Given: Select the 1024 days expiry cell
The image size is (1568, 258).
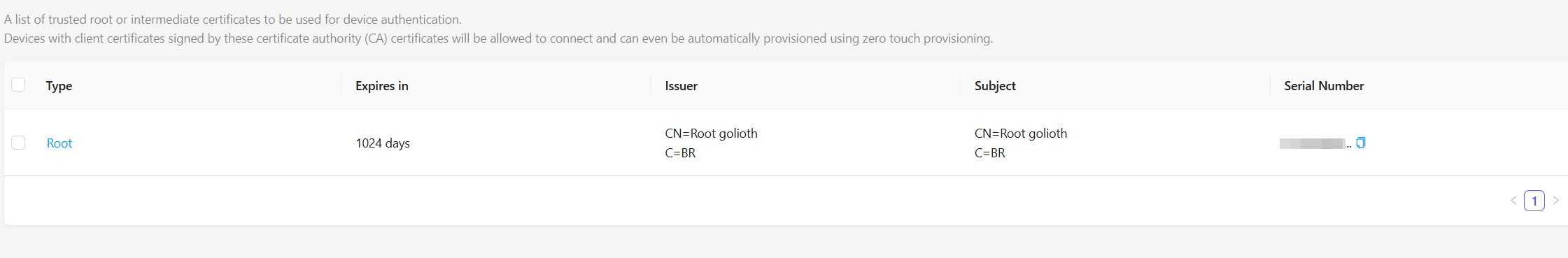Looking at the screenshot, I should point(383,143).
